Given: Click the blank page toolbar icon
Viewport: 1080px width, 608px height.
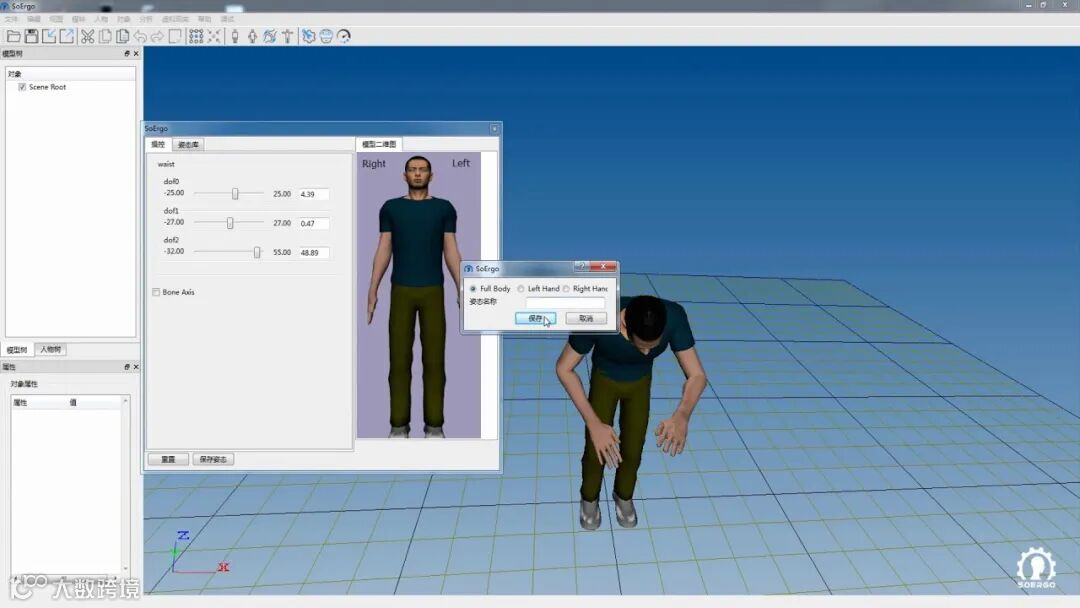Looking at the screenshot, I should point(175,36).
